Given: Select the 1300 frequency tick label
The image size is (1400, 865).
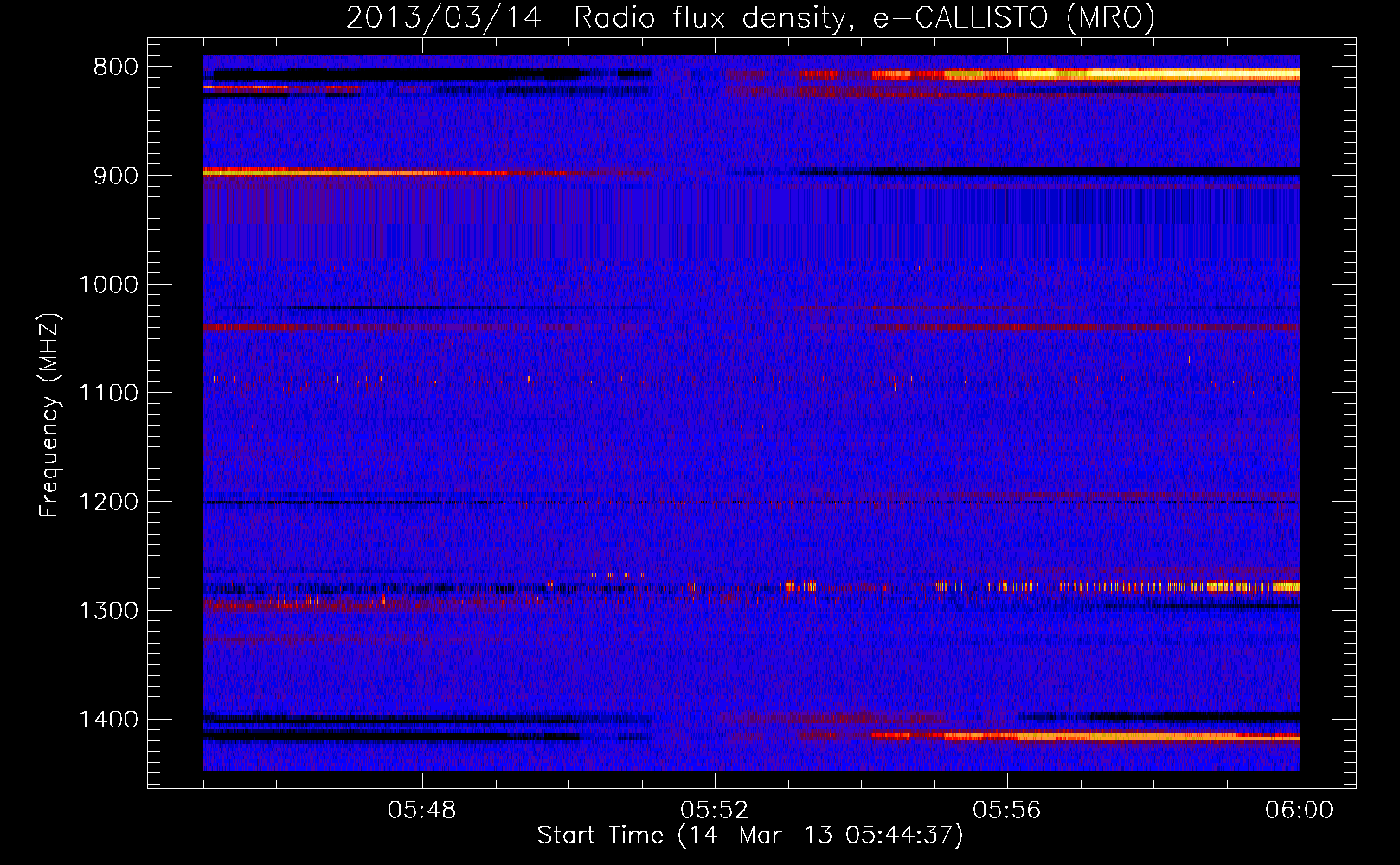Looking at the screenshot, I should pos(109,611).
